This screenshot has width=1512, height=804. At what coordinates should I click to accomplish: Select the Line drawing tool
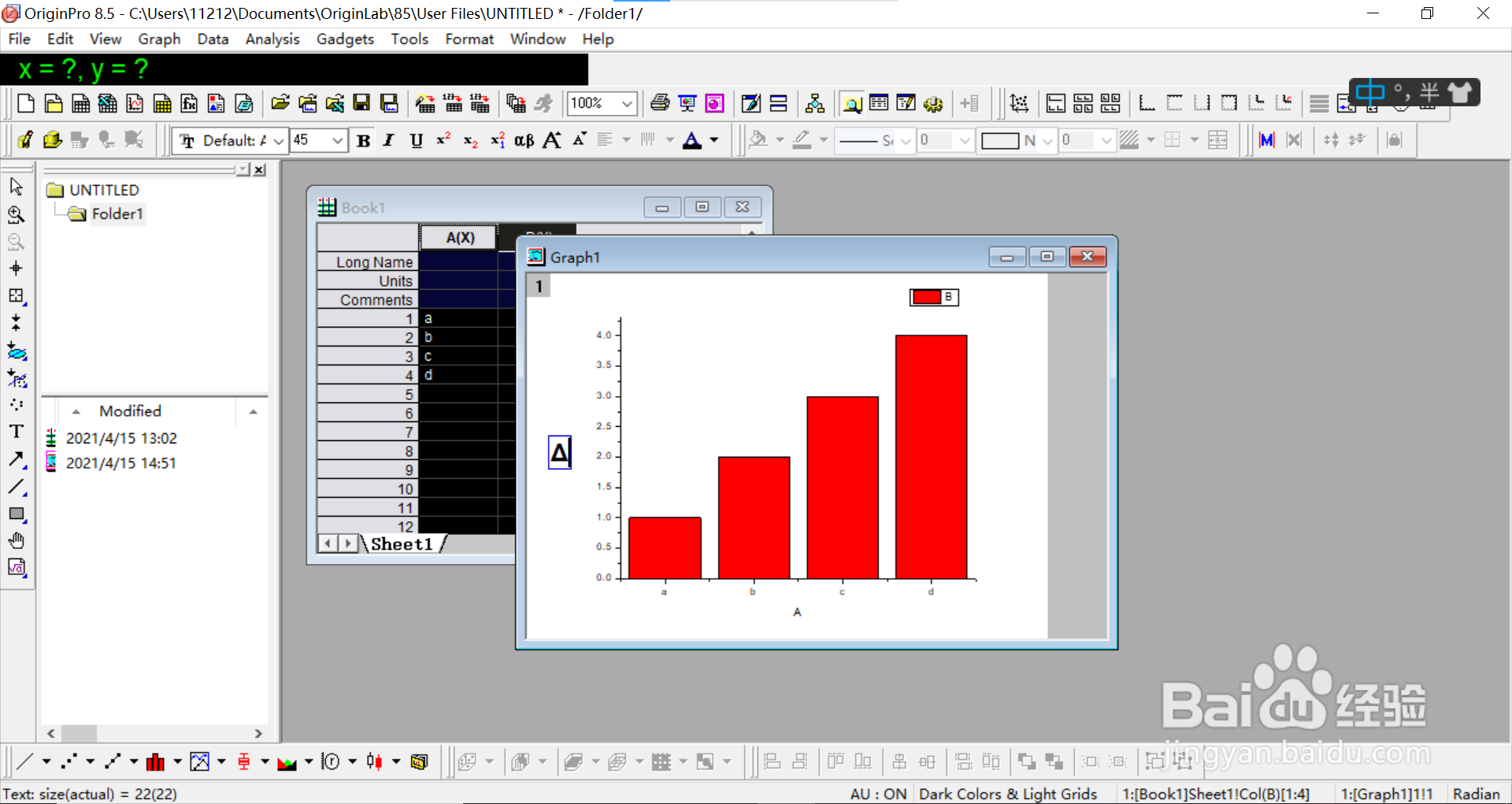pyautogui.click(x=16, y=487)
